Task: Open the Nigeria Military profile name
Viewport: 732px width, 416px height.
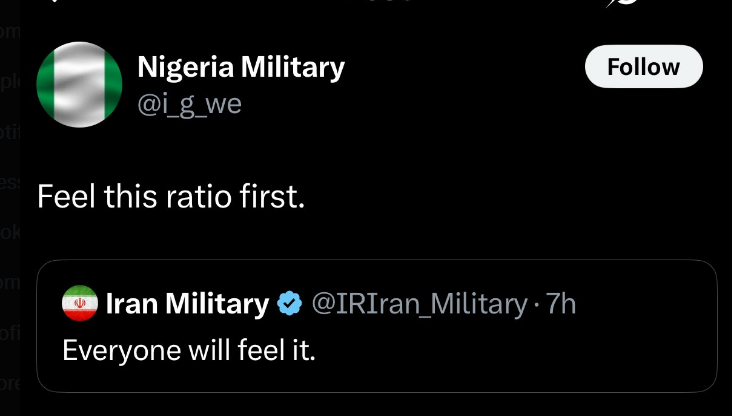Action: coord(241,67)
